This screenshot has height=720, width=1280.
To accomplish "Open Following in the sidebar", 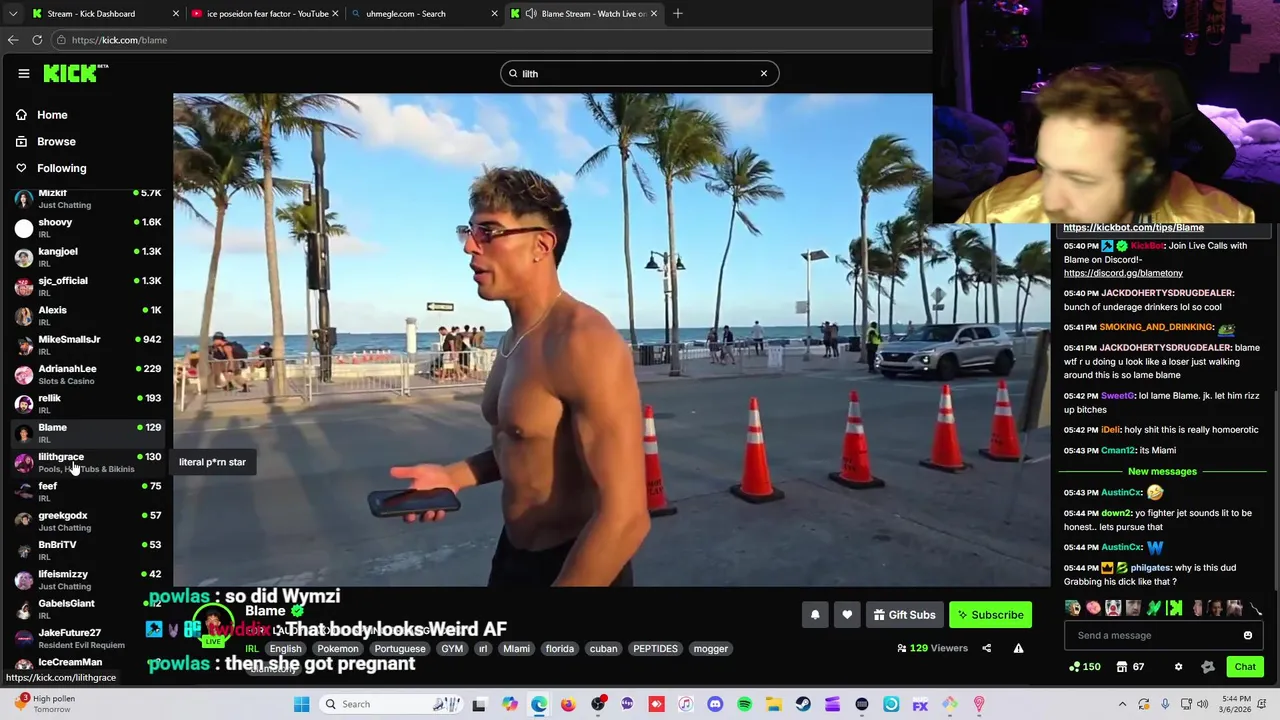I will (x=61, y=168).
